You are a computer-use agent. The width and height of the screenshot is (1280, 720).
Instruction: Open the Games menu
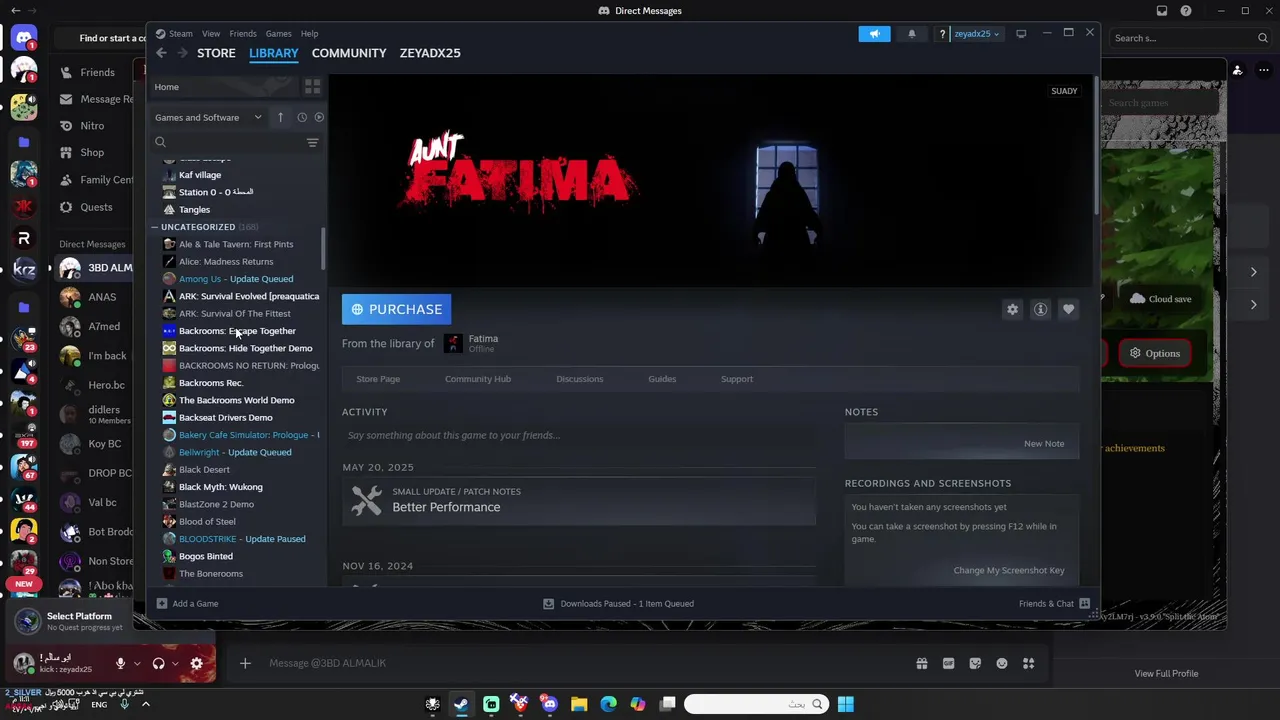(x=278, y=34)
